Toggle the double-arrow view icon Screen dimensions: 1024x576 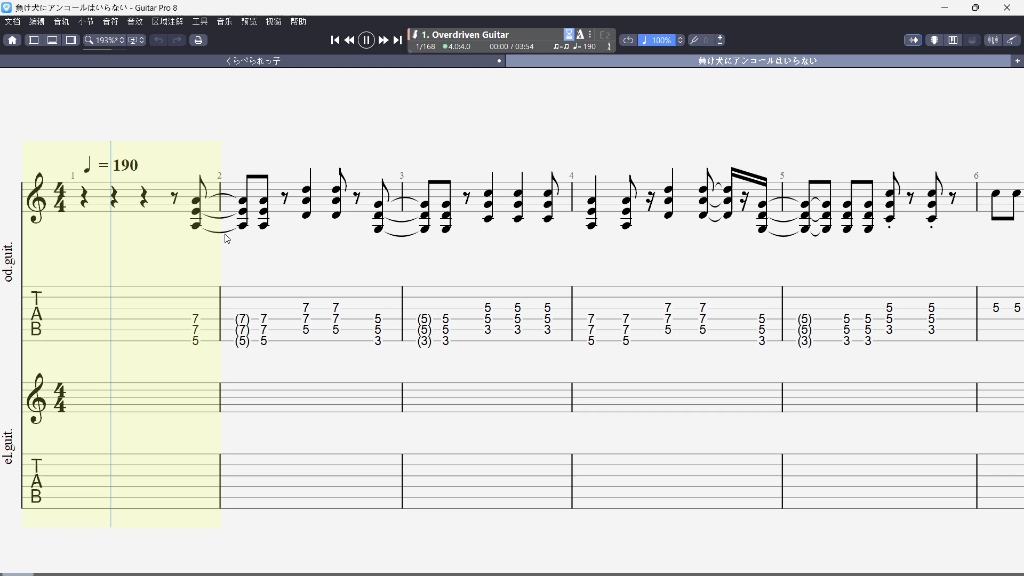[x=913, y=40]
